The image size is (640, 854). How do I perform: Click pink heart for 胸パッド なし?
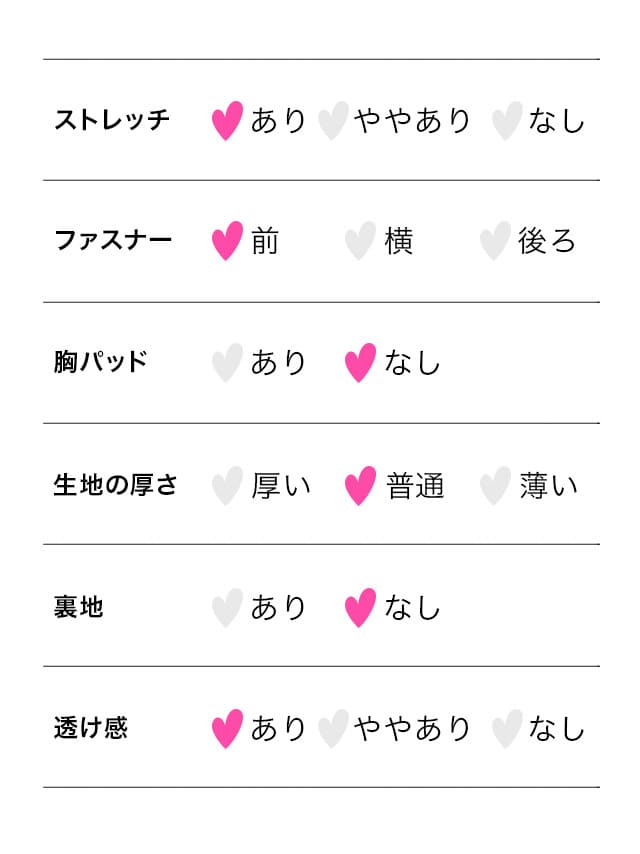point(360,363)
